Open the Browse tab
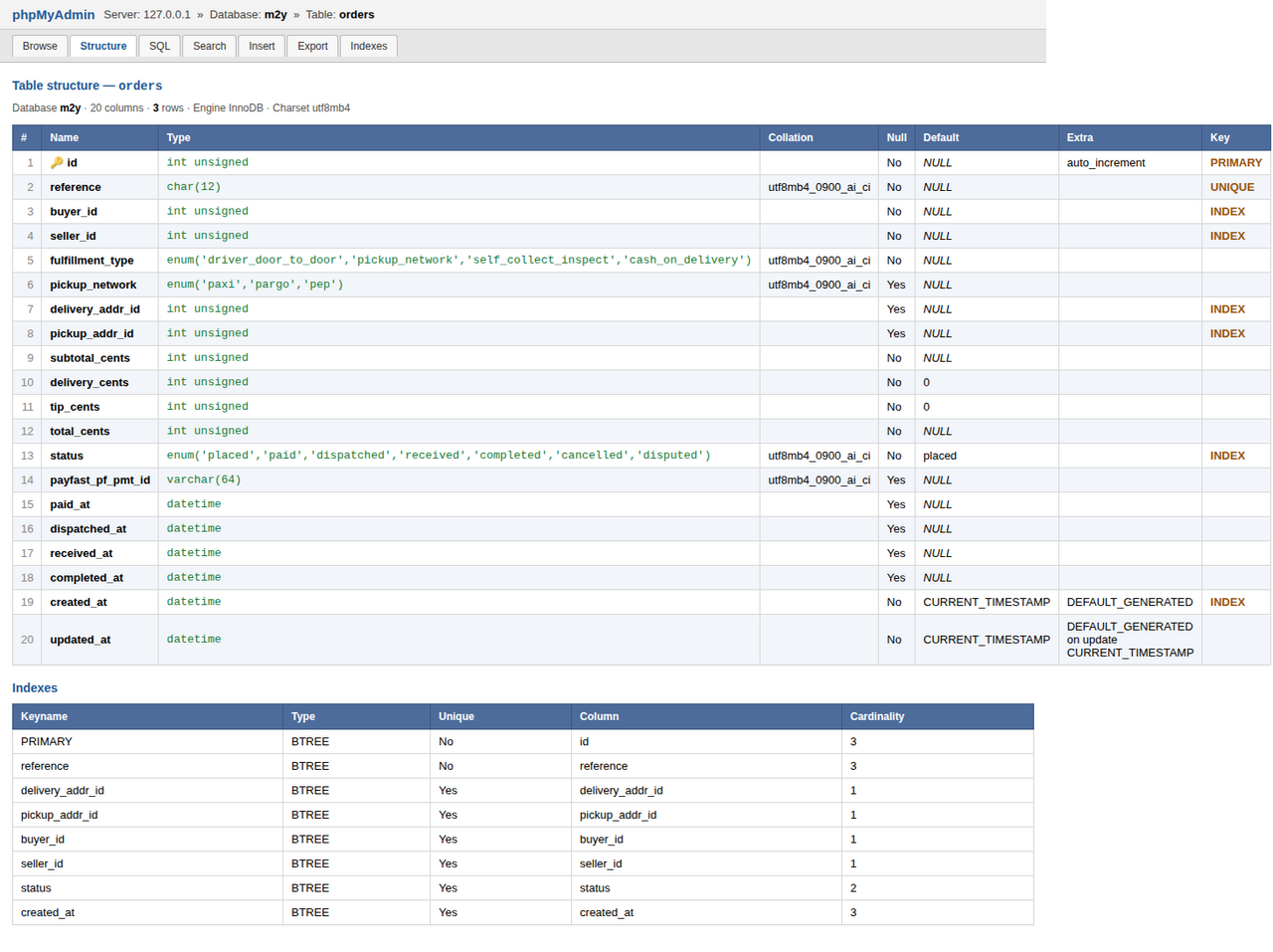The image size is (1273, 952). [40, 47]
